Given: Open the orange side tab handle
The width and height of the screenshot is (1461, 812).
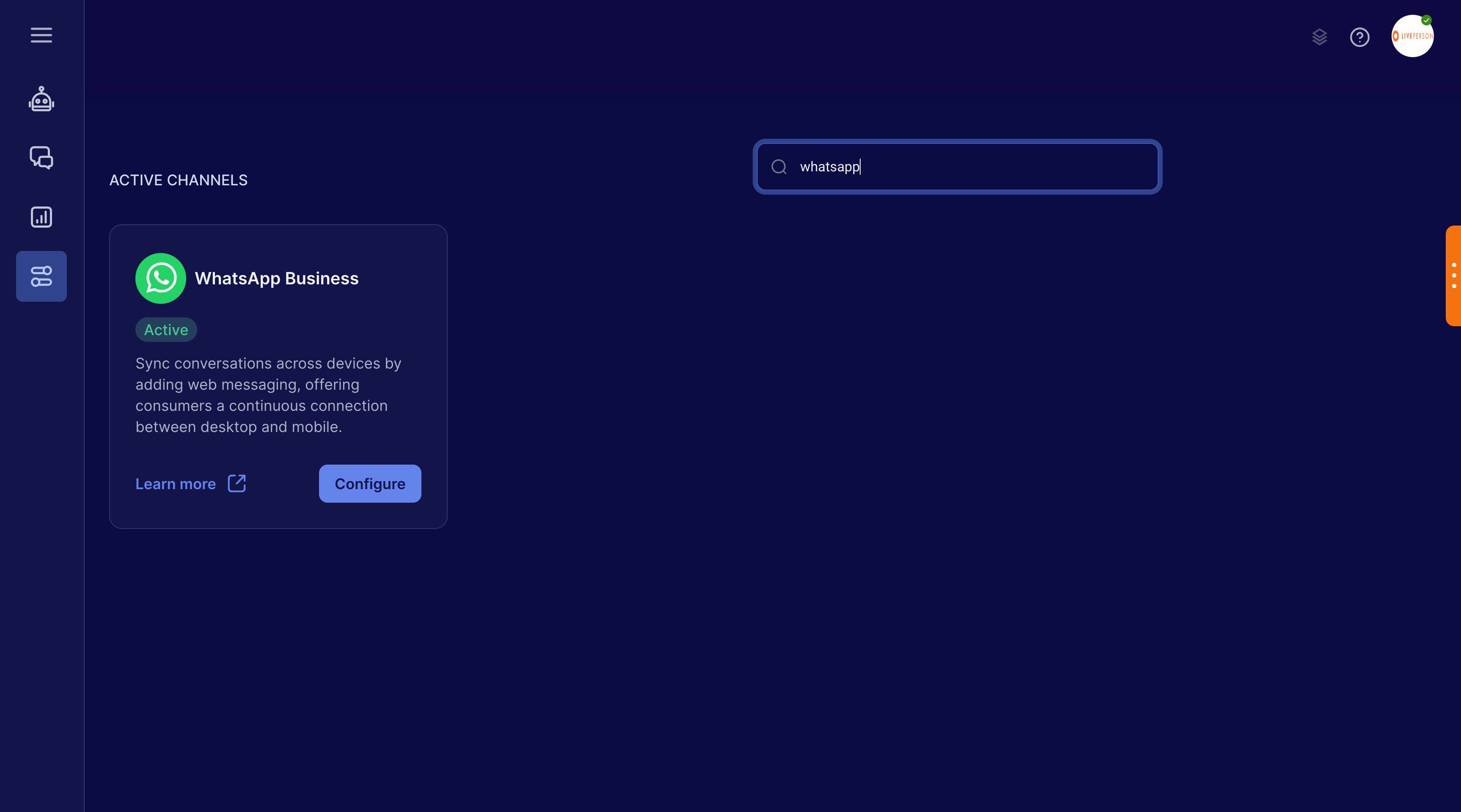Looking at the screenshot, I should 1453,275.
